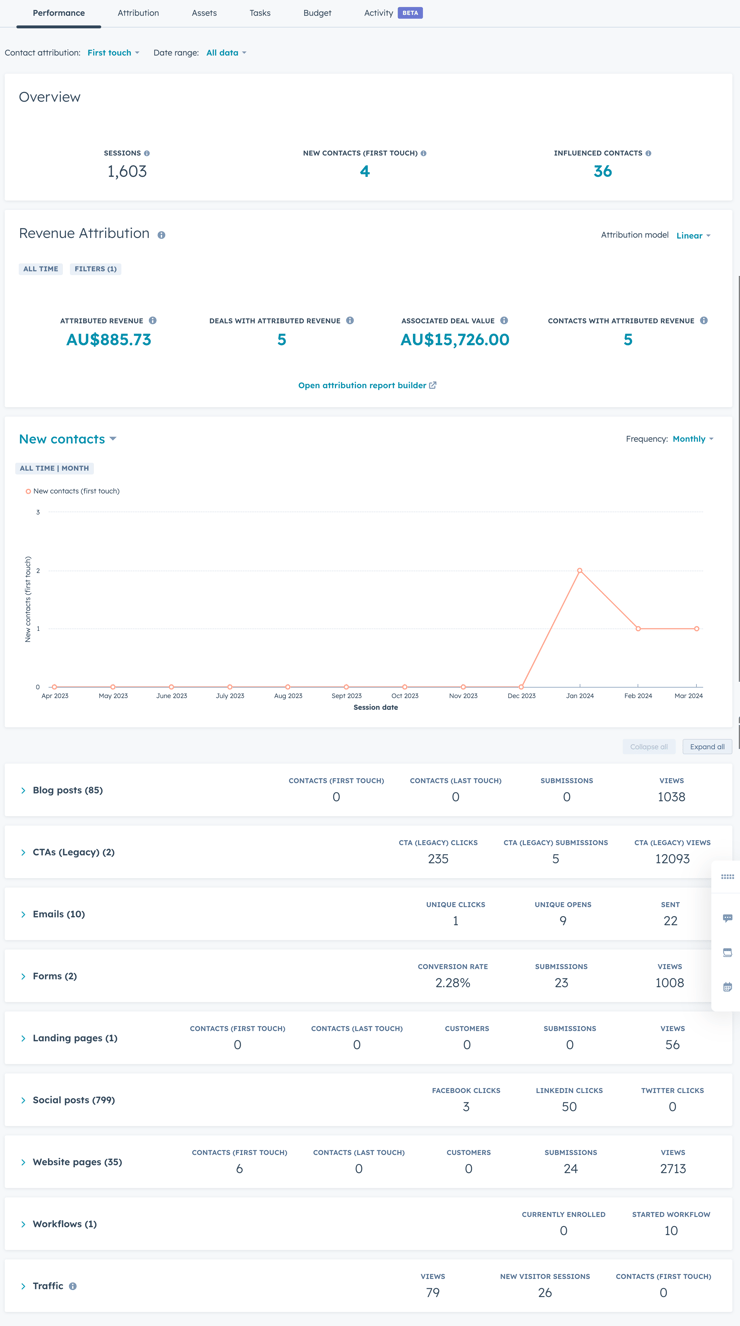740x1326 pixels.
Task: Open the calendar icon in side panel
Action: tap(728, 987)
